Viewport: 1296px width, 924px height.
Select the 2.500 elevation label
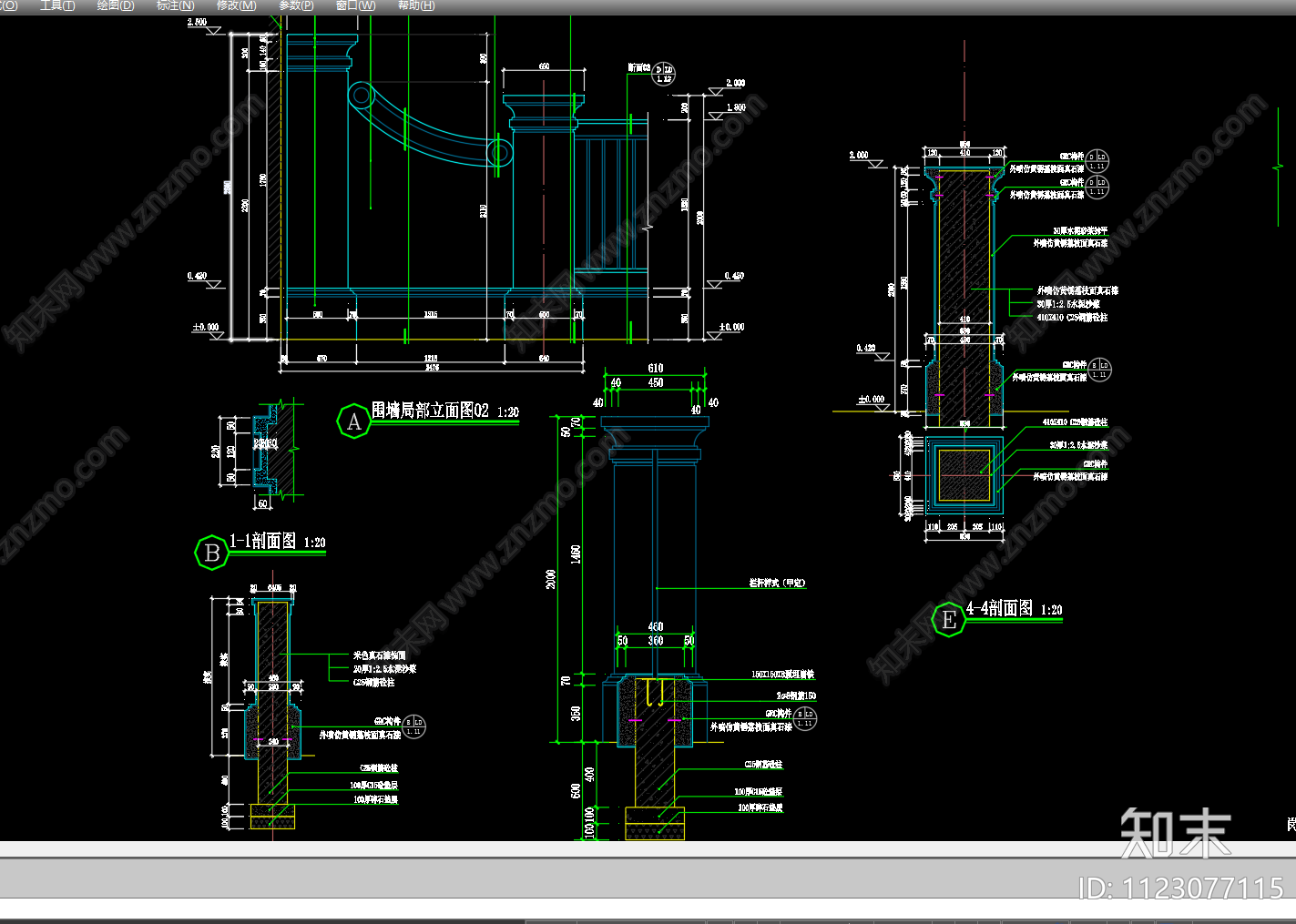(197, 22)
